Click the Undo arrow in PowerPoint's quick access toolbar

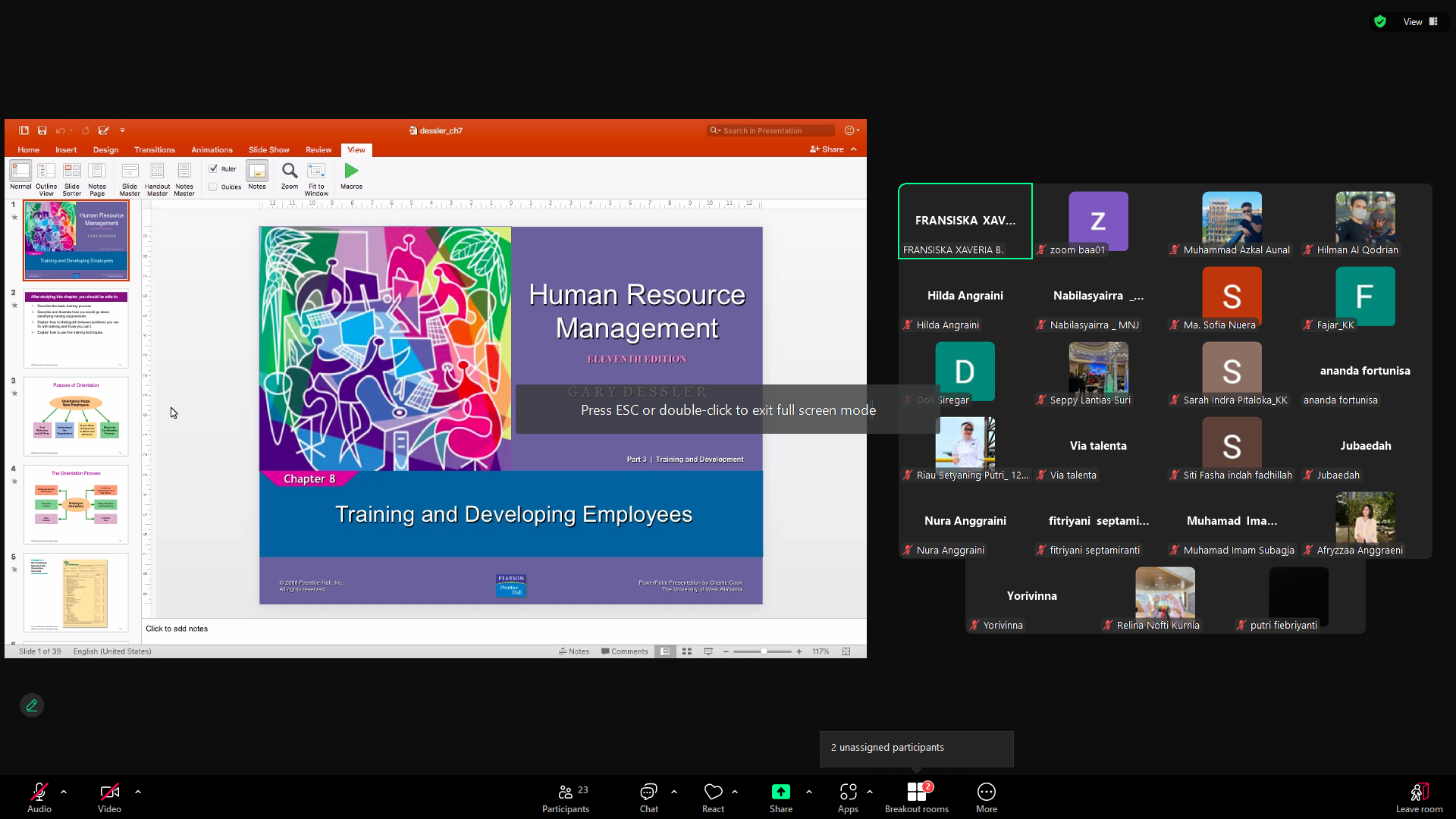(60, 130)
